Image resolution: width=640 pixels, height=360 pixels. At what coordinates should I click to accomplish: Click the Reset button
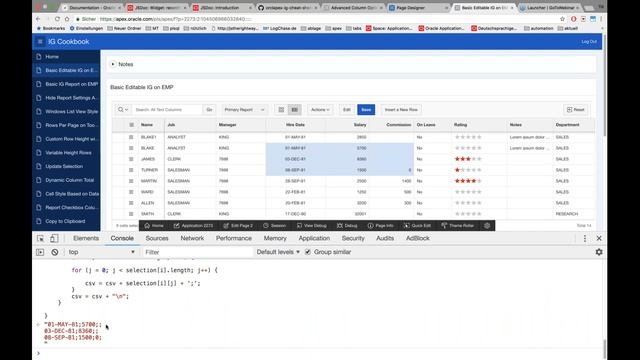click(x=576, y=110)
